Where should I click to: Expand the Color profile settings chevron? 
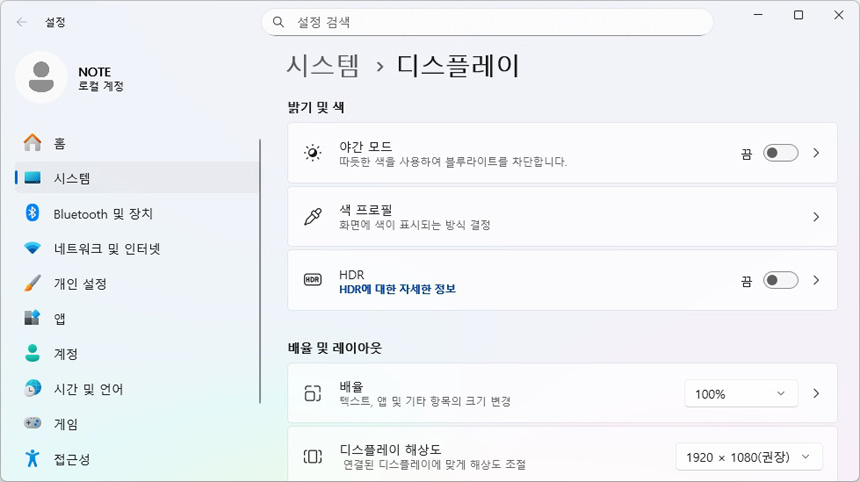[816, 217]
